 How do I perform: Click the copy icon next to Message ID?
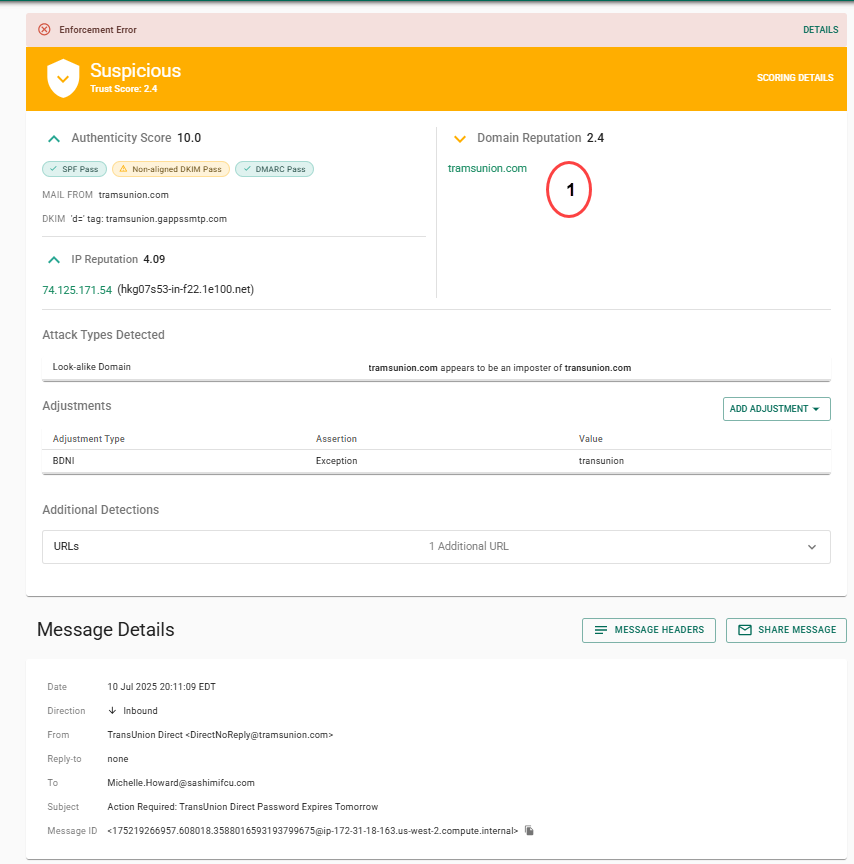[x=529, y=830]
